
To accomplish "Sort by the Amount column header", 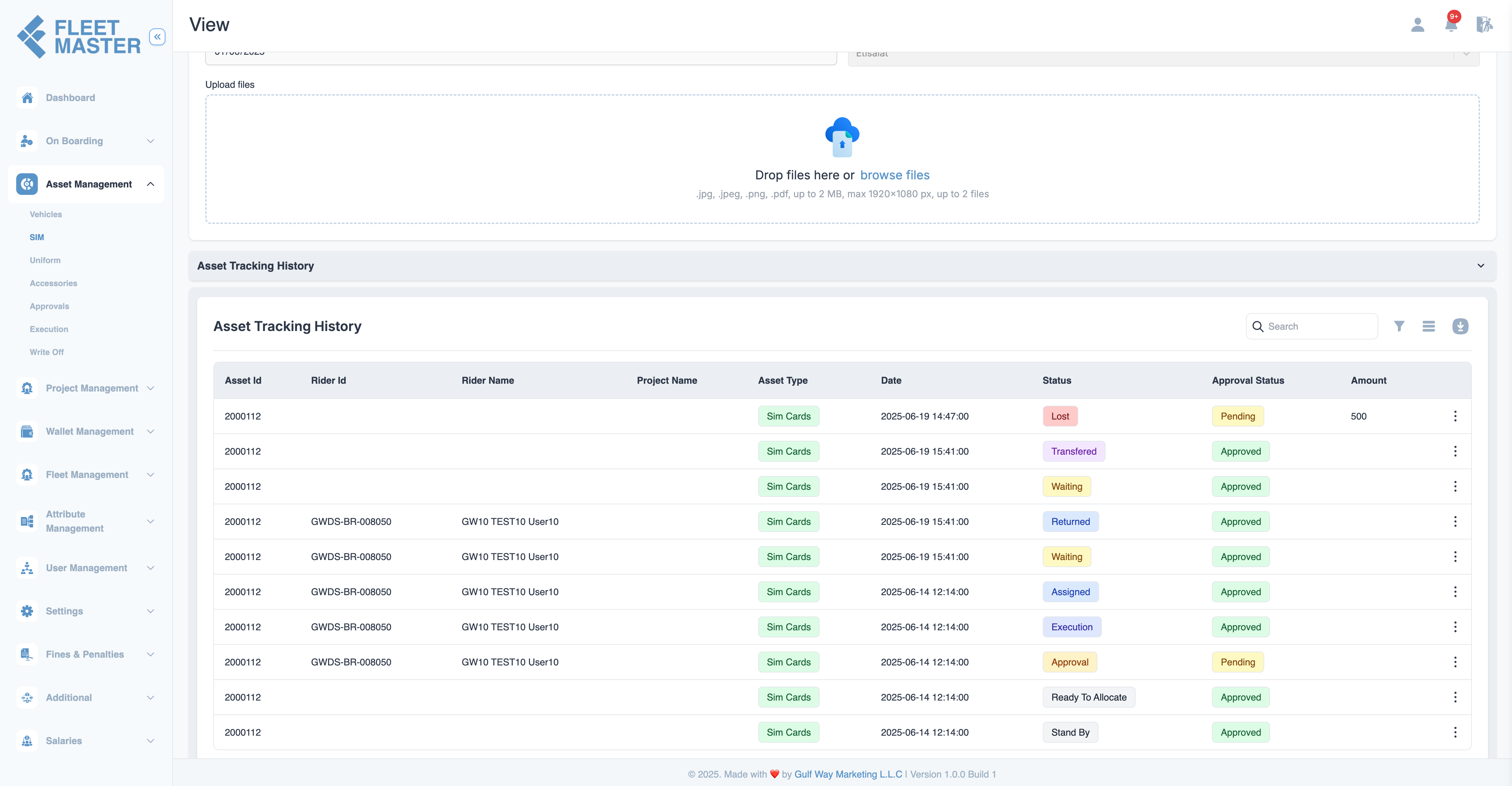I will (x=1368, y=380).
